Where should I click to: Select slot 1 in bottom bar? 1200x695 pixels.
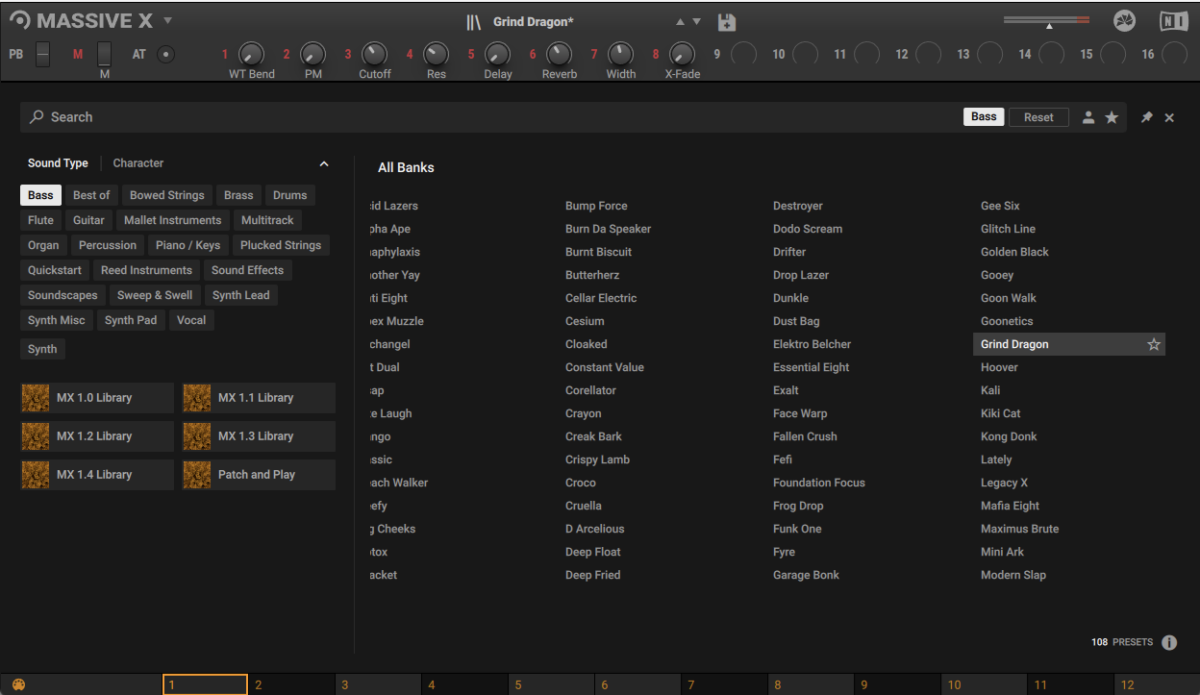(x=205, y=685)
